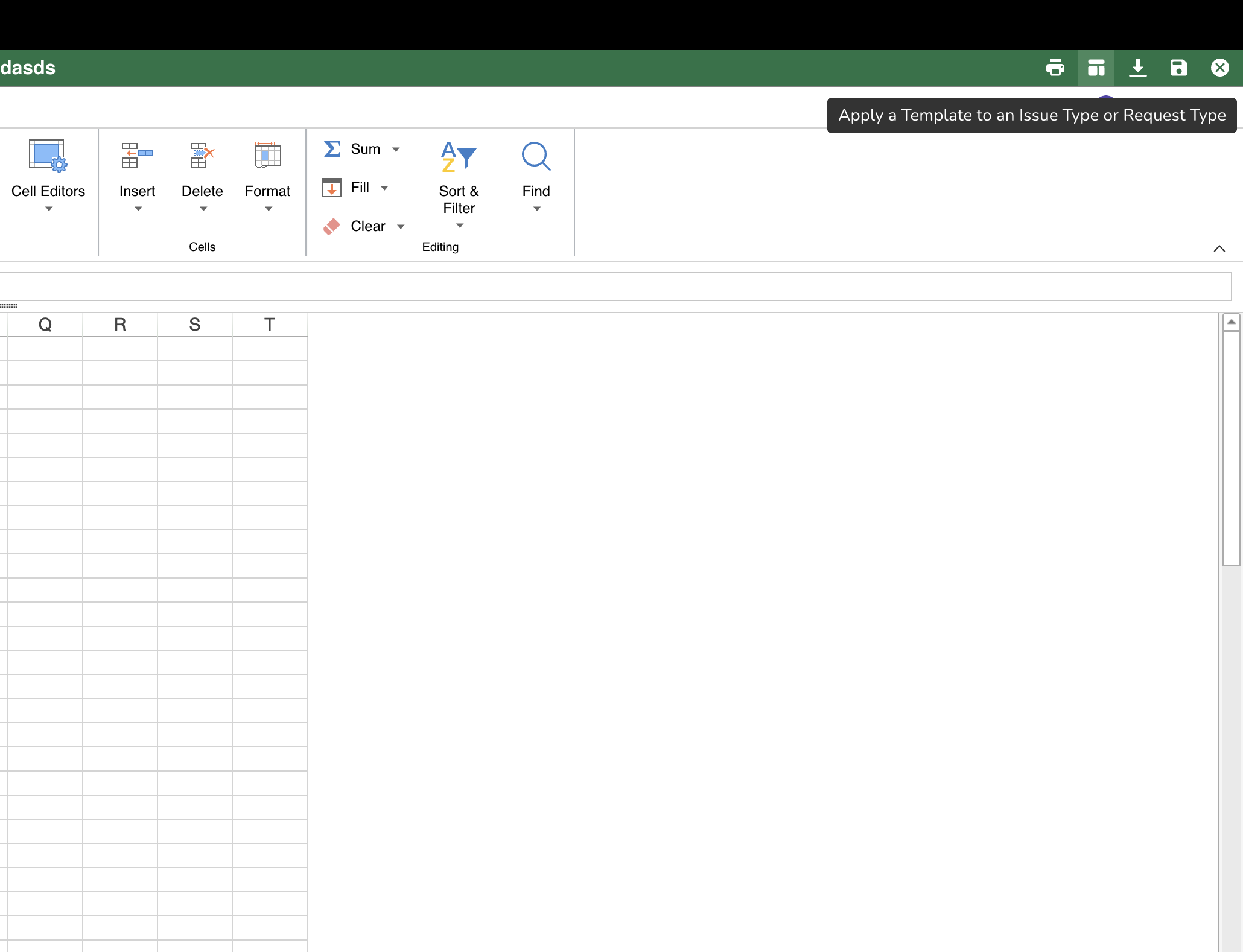
Task: Click the vertical scrollbar up arrow
Action: click(x=1231, y=322)
